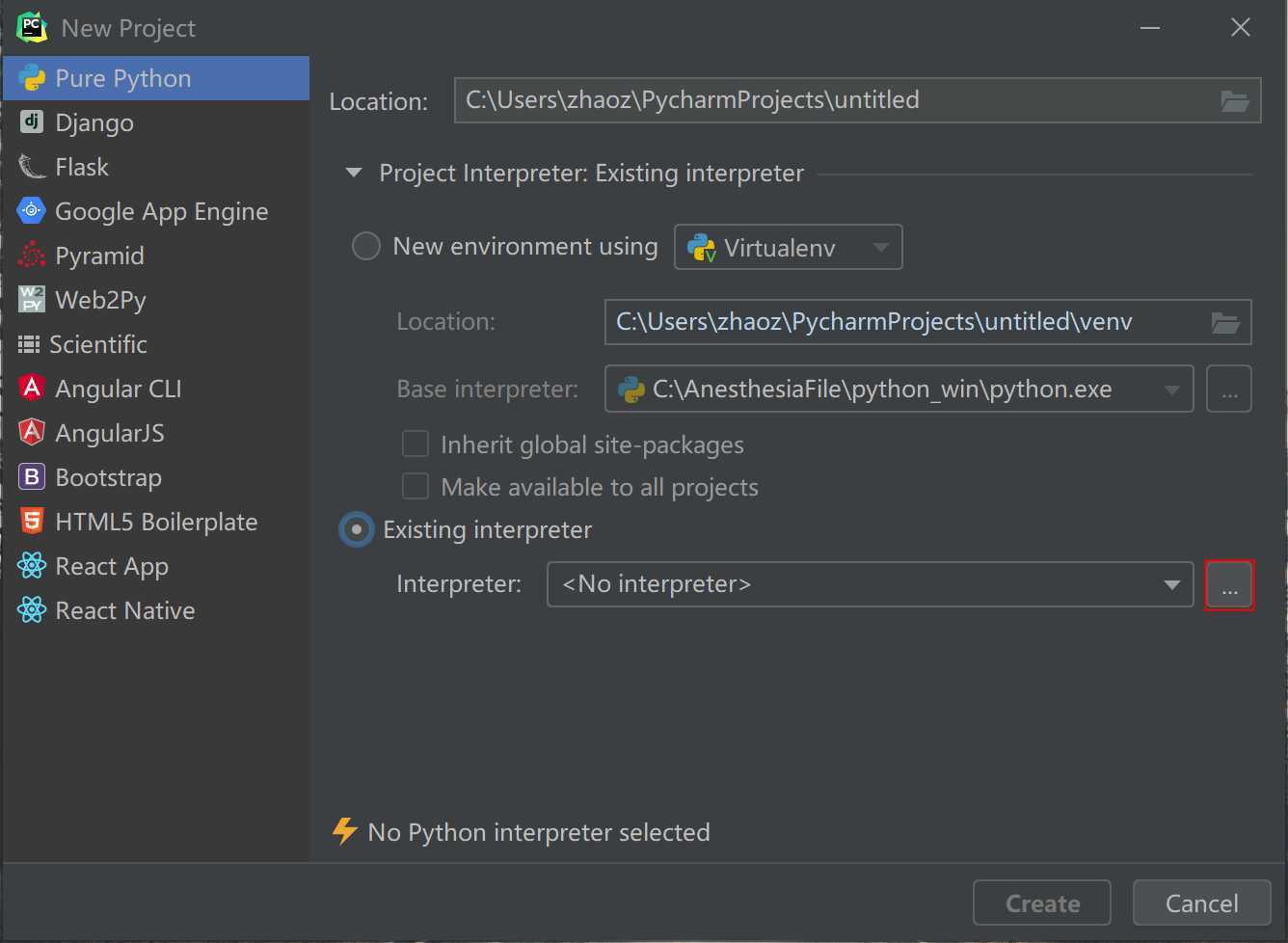1288x943 pixels.
Task: Choose React Native project type
Action: pyautogui.click(x=124, y=610)
